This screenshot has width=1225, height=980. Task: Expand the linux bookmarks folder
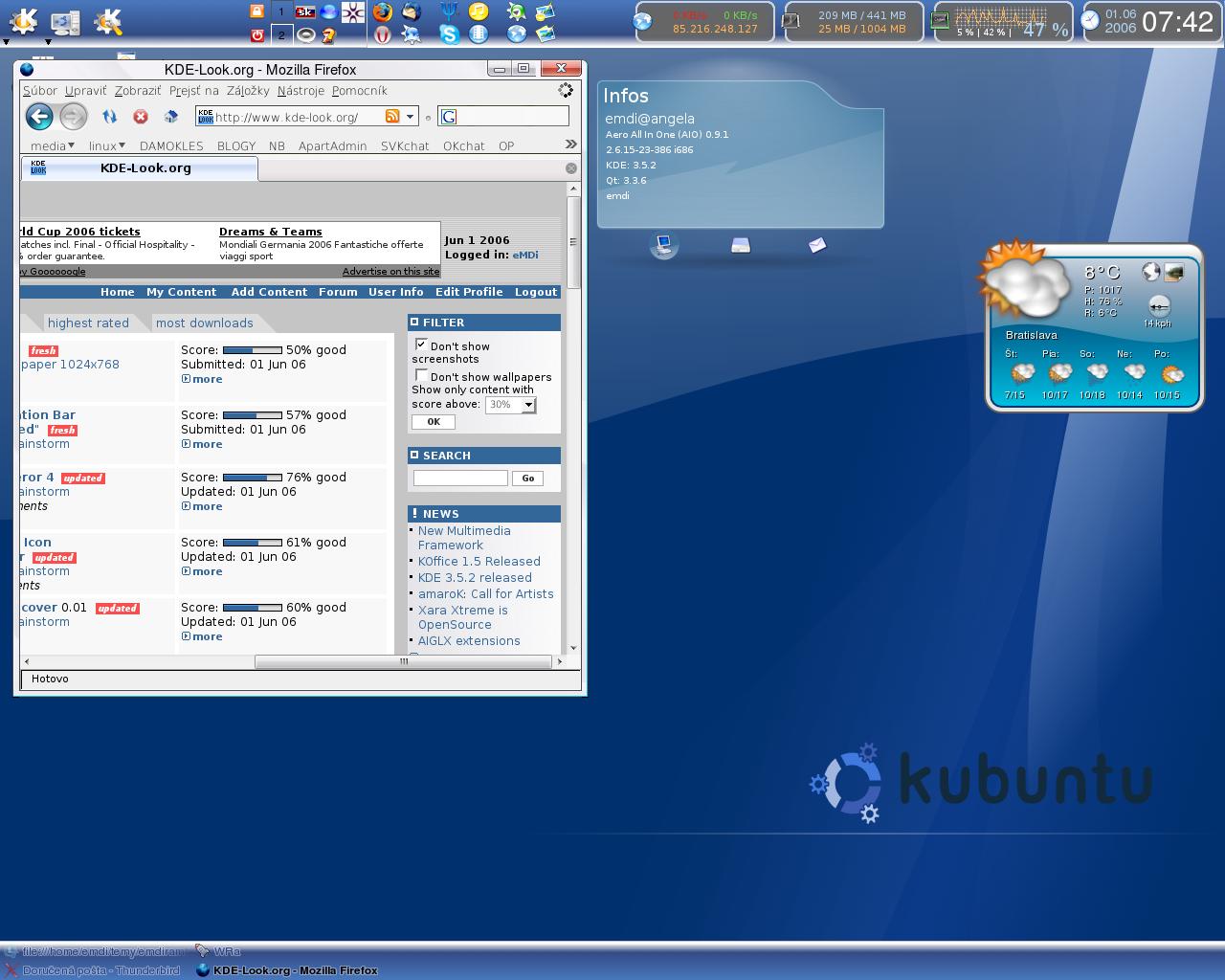(x=107, y=145)
